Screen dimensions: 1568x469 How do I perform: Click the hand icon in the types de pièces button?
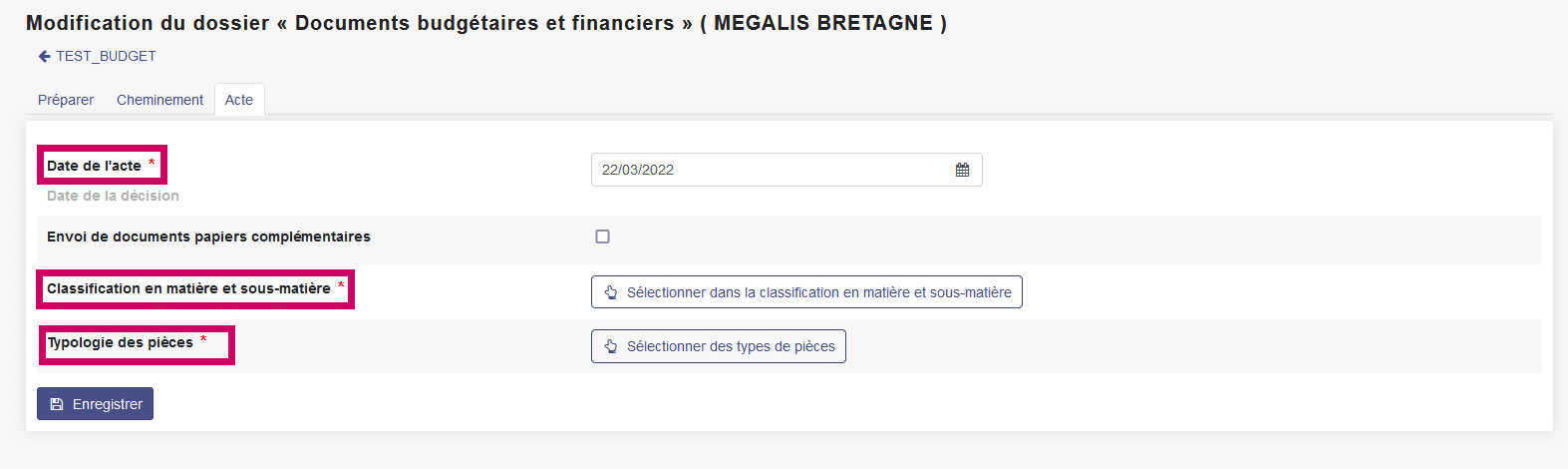pyautogui.click(x=611, y=346)
